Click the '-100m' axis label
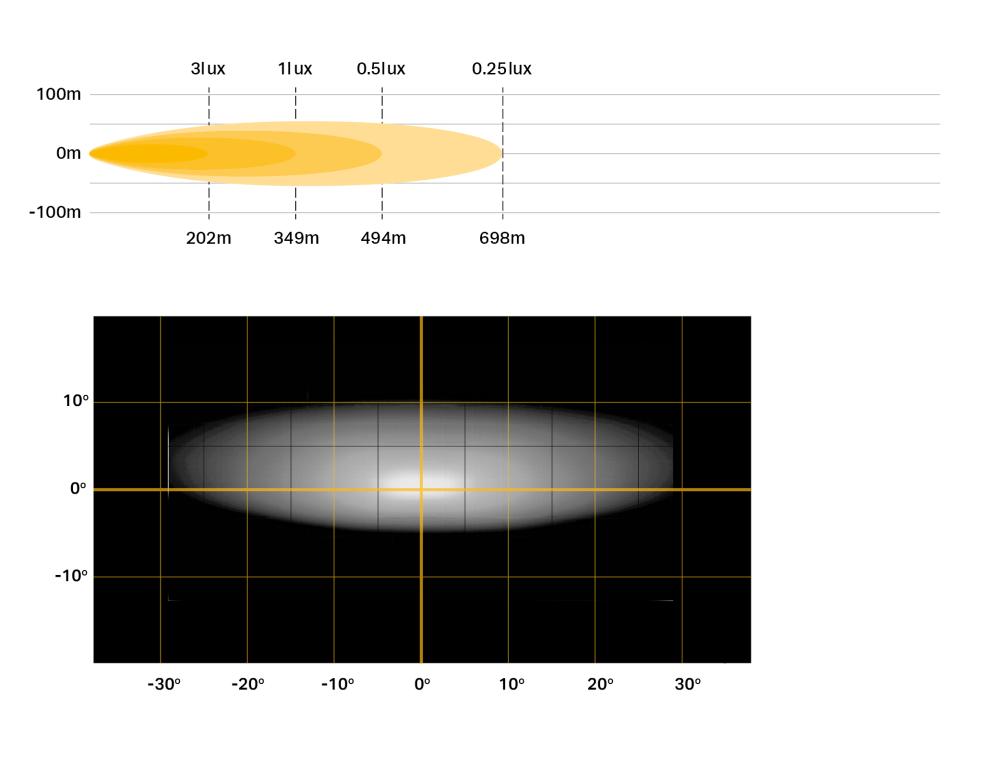This screenshot has height=765, width=1000. [55, 212]
